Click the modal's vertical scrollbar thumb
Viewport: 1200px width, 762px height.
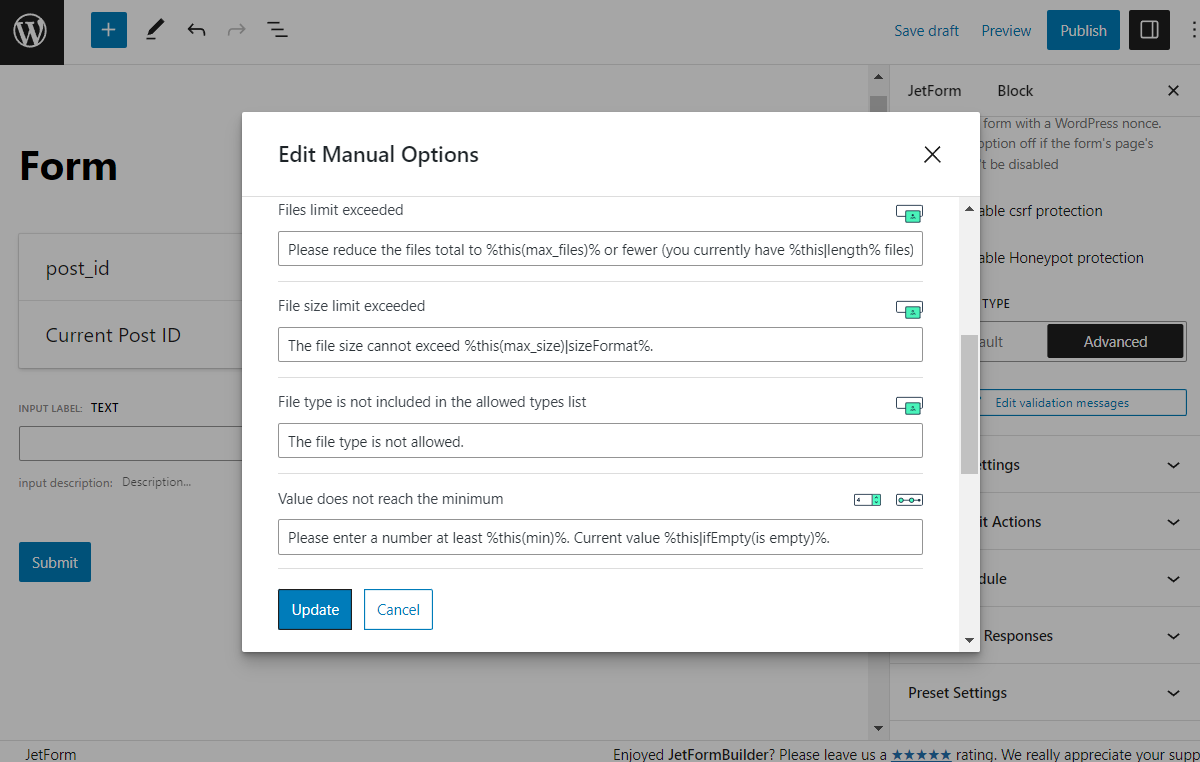click(968, 404)
